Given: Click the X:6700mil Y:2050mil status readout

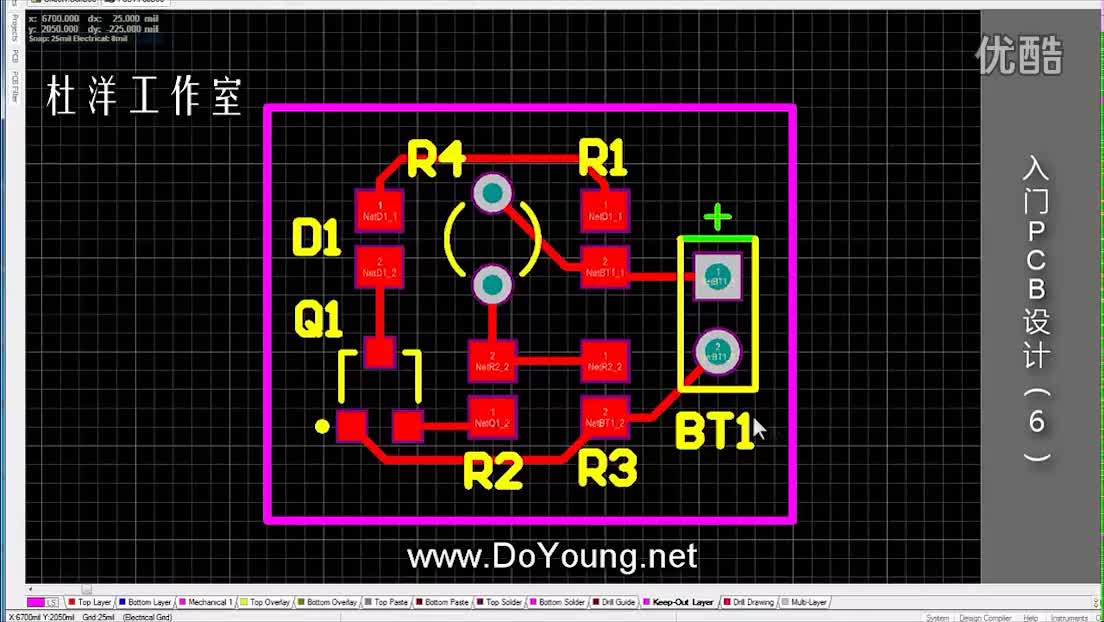Looking at the screenshot, I should click(41, 618).
